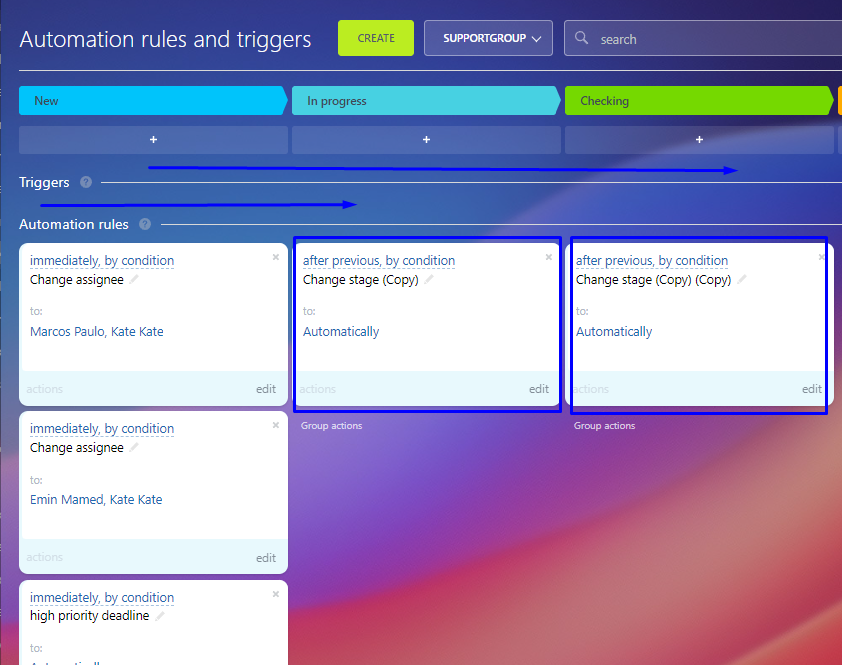The height and width of the screenshot is (665, 842).
Task: Click pencil icon next to high priority deadline
Action: tap(160, 616)
